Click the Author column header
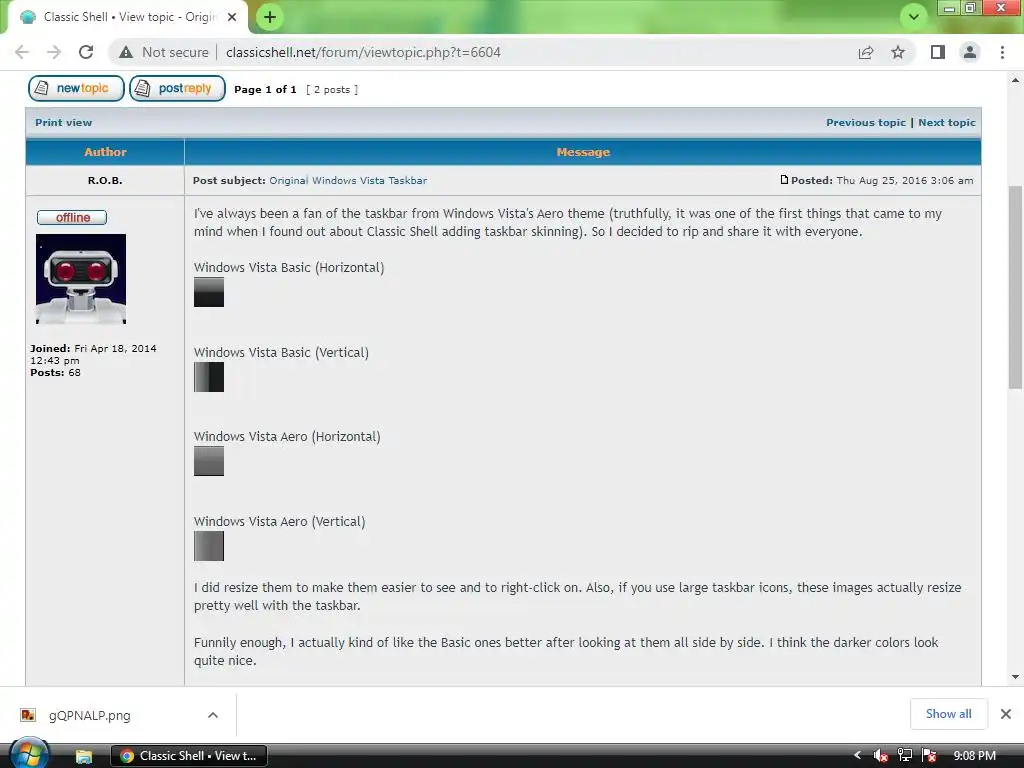 (105, 152)
